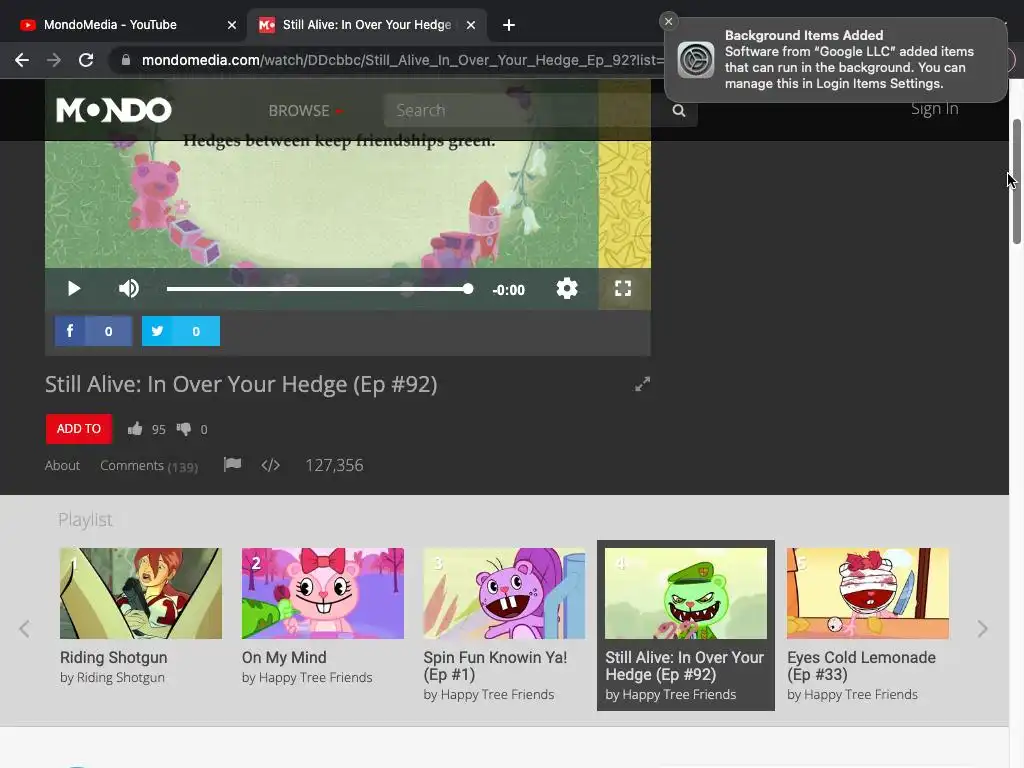Open Still Alive playlist thumbnail
This screenshot has height=768, width=1024.
pyautogui.click(x=686, y=593)
